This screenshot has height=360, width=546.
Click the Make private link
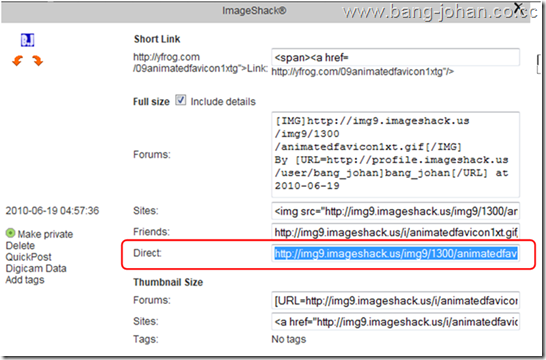(45, 234)
